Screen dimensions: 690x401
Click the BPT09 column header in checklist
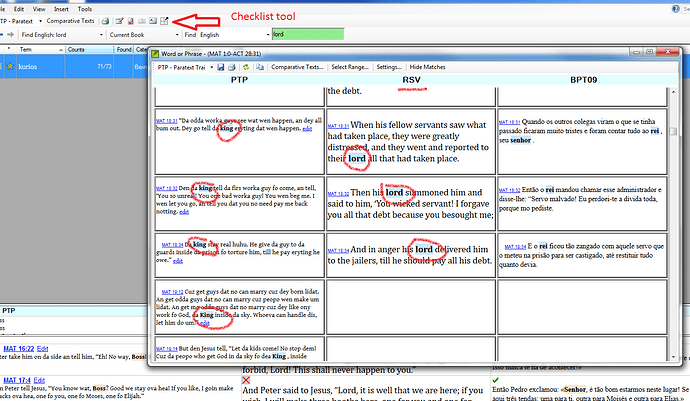(584, 80)
